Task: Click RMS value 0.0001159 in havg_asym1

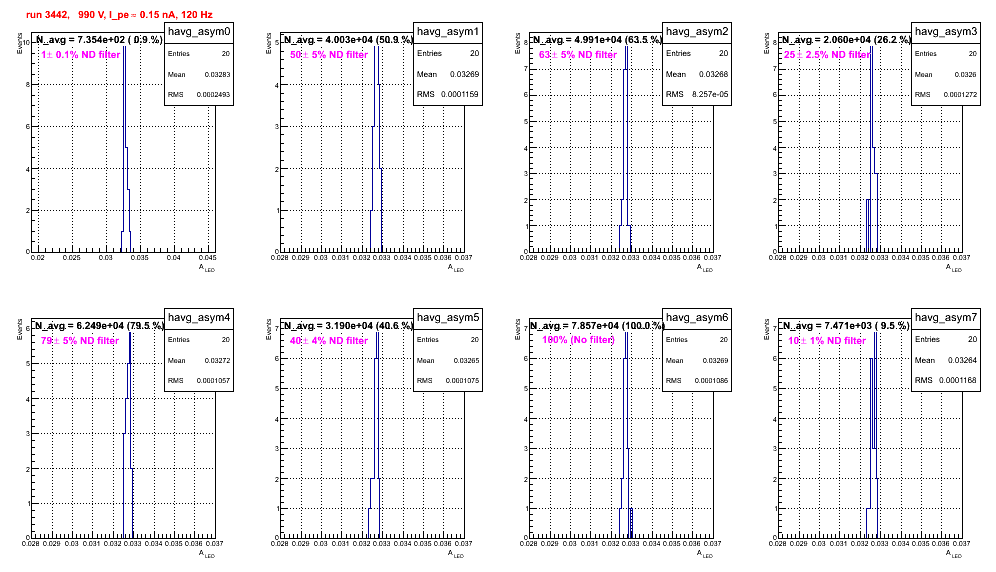Action: click(460, 94)
